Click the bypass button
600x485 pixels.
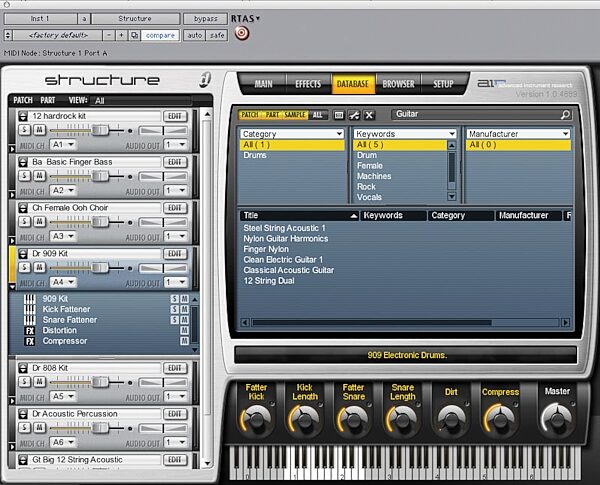pyautogui.click(x=205, y=18)
